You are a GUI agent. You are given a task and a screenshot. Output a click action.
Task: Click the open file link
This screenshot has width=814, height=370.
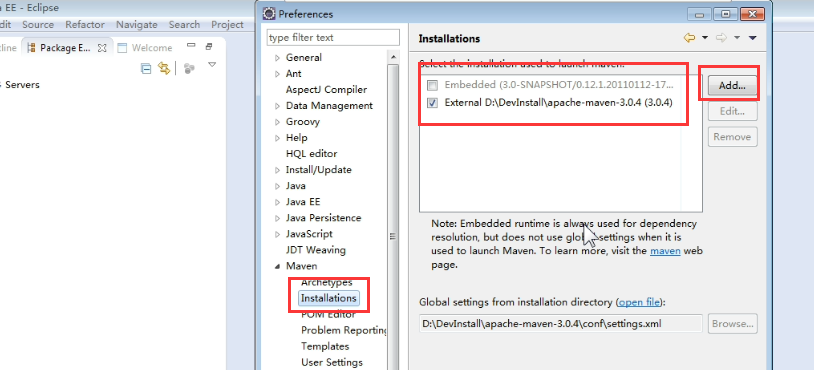(x=639, y=302)
